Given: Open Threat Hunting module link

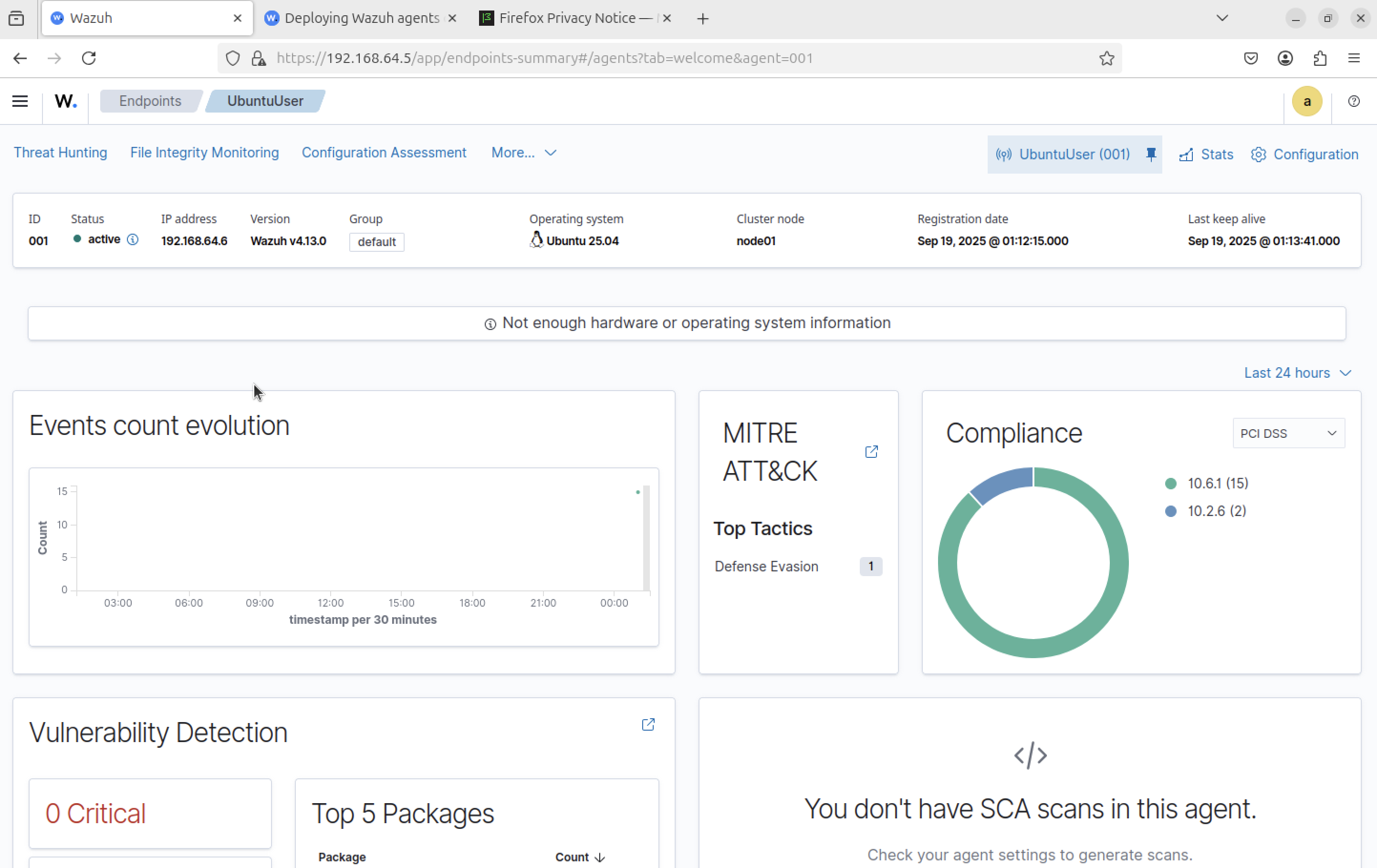Looking at the screenshot, I should pos(61,153).
